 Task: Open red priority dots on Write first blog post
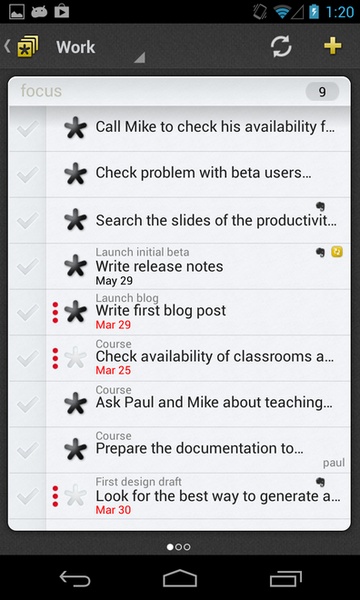click(55, 312)
